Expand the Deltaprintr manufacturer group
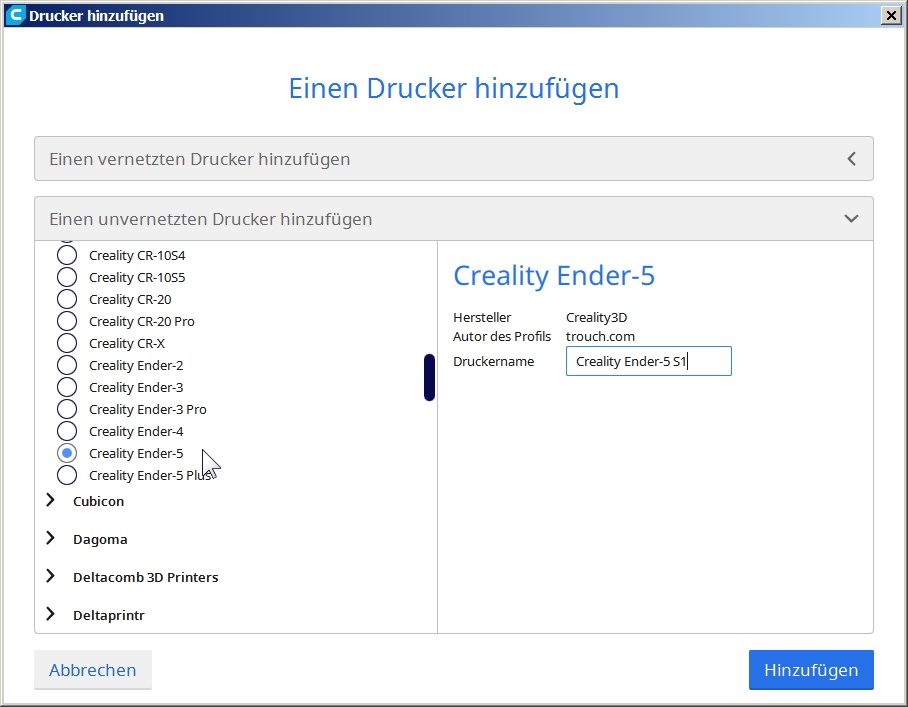Viewport: 908px width, 707px height. point(50,614)
